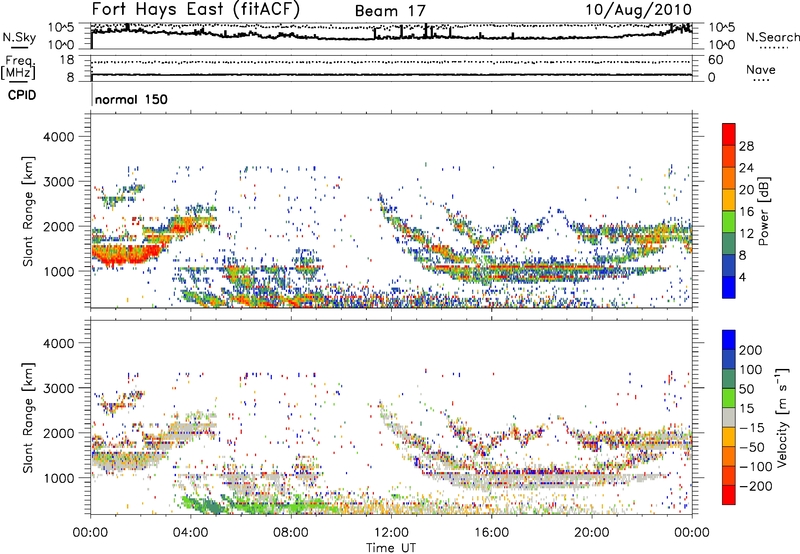This screenshot has height=554, width=800.
Task: Click the 'Time UT' axis title
Action: coord(391,548)
